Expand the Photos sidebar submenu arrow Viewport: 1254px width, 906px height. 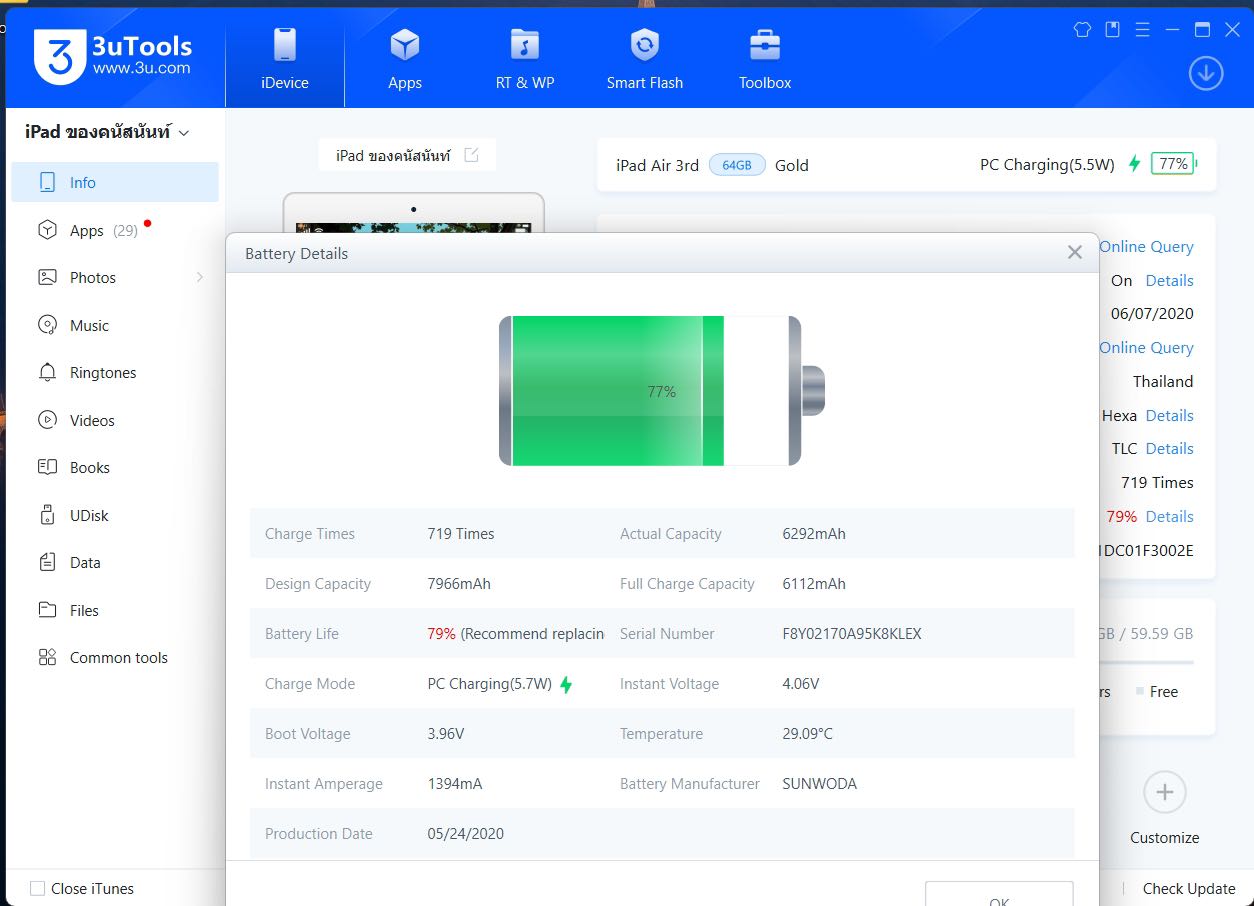click(200, 277)
